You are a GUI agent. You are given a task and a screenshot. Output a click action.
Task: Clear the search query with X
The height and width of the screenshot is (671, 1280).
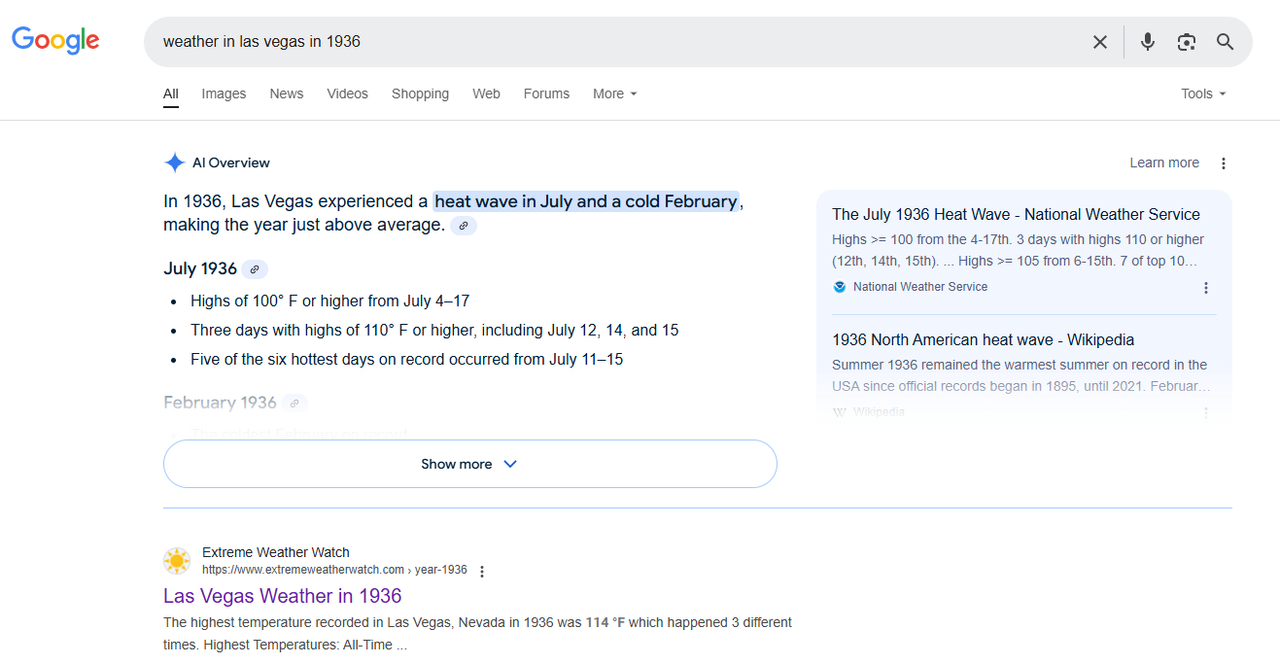point(1100,42)
